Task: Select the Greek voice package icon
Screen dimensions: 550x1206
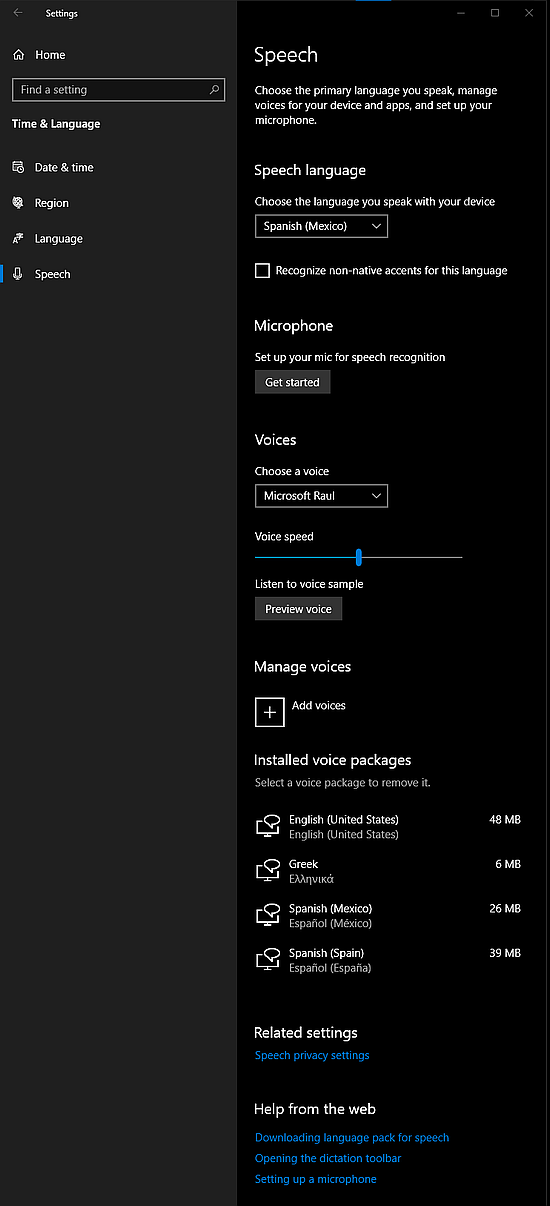Action: click(267, 871)
